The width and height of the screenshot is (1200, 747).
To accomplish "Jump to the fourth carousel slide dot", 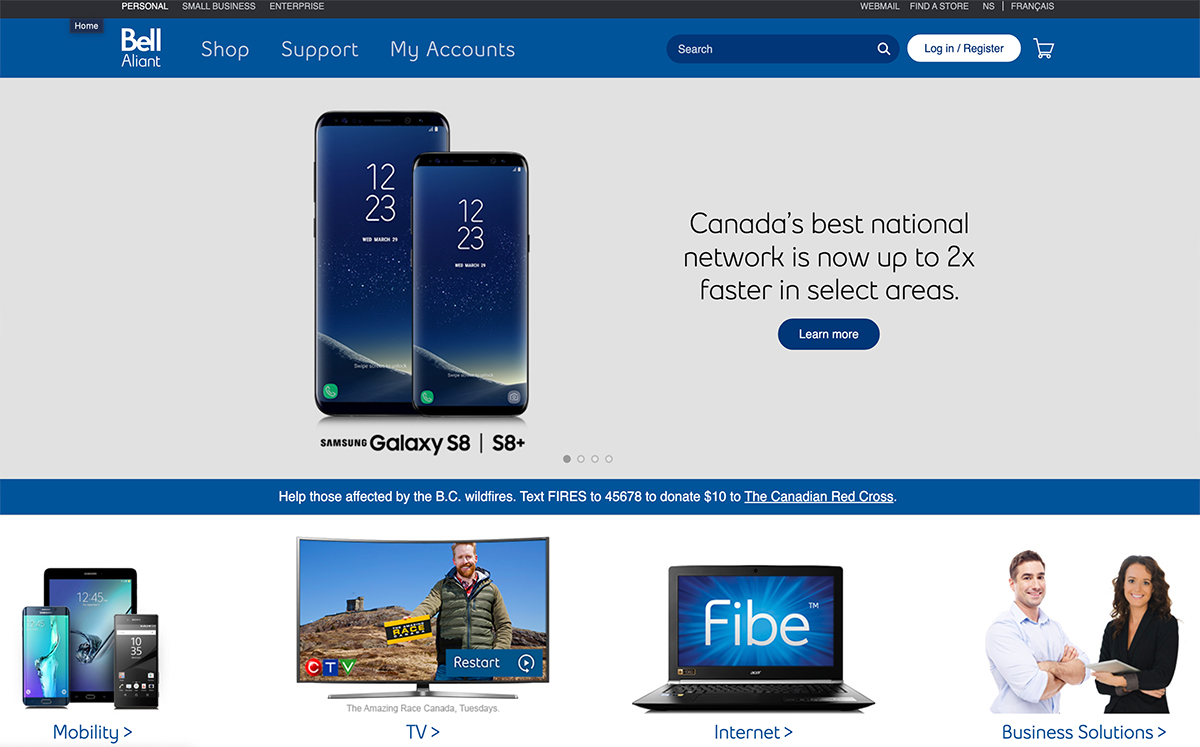I will point(609,459).
